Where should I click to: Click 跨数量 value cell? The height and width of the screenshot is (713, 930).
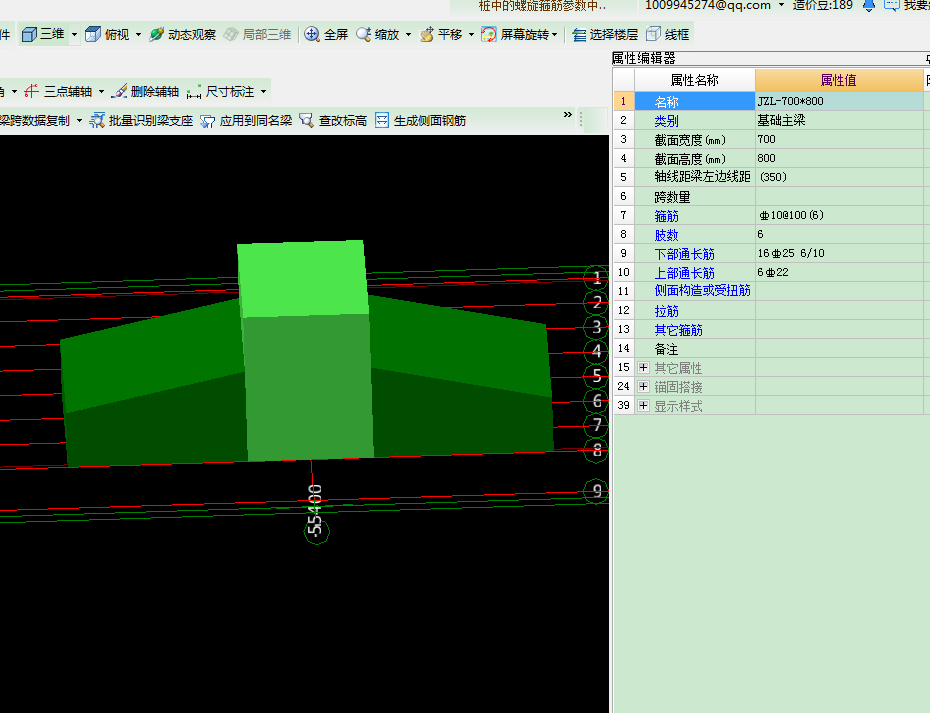pyautogui.click(x=839, y=196)
